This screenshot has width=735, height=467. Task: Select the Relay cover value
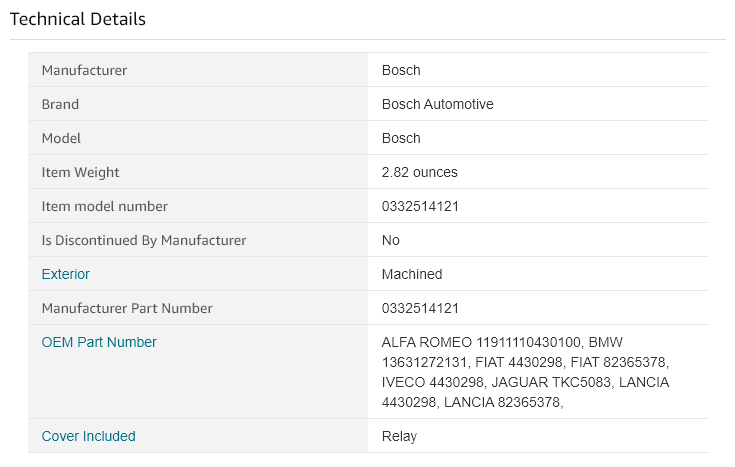tap(399, 436)
